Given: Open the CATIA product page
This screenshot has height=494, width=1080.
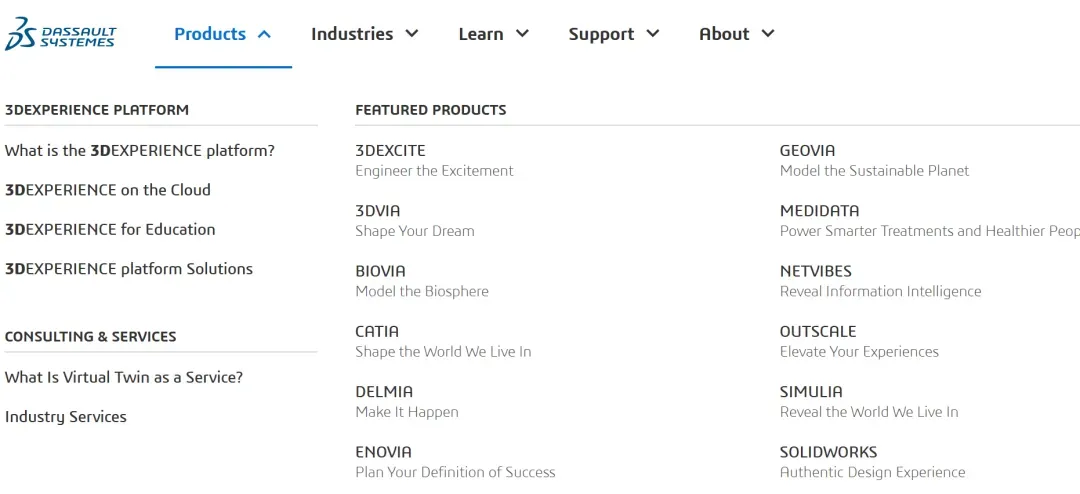Looking at the screenshot, I should 377,331.
